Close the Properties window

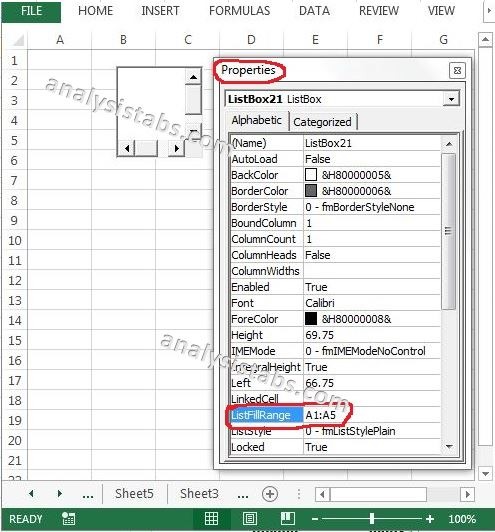[x=457, y=71]
